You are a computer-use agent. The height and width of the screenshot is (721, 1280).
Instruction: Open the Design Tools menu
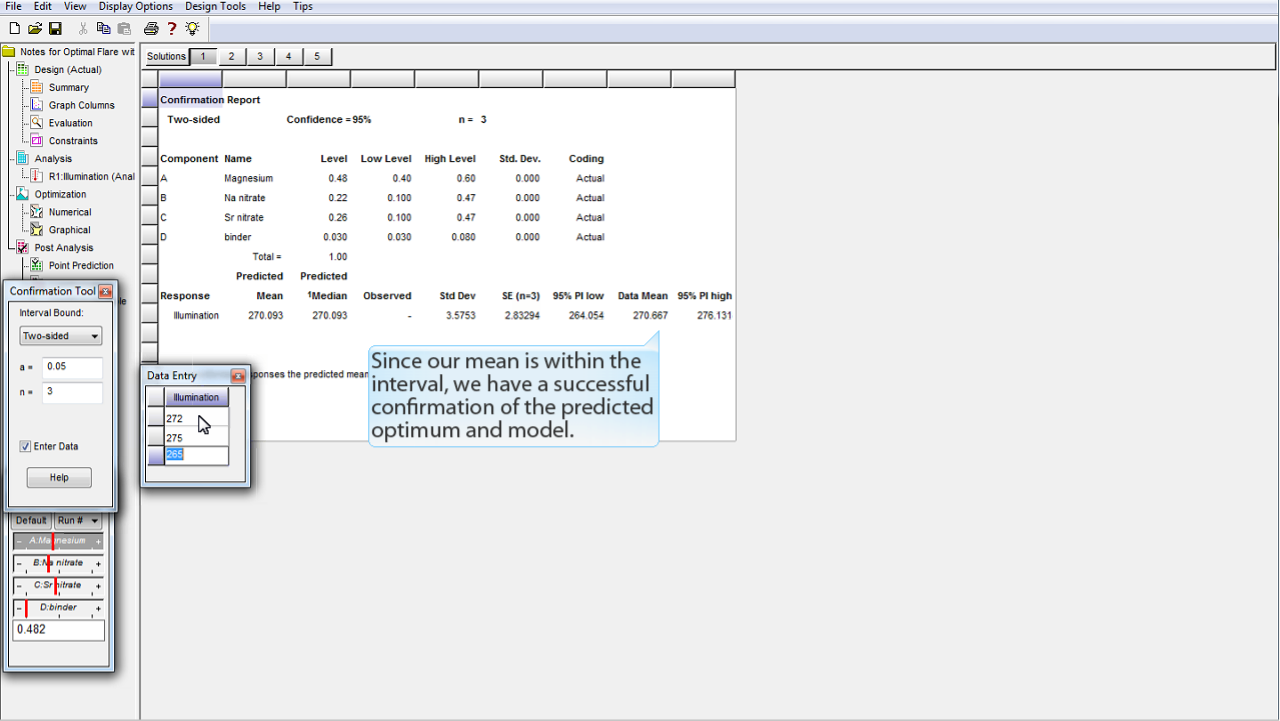(216, 6)
